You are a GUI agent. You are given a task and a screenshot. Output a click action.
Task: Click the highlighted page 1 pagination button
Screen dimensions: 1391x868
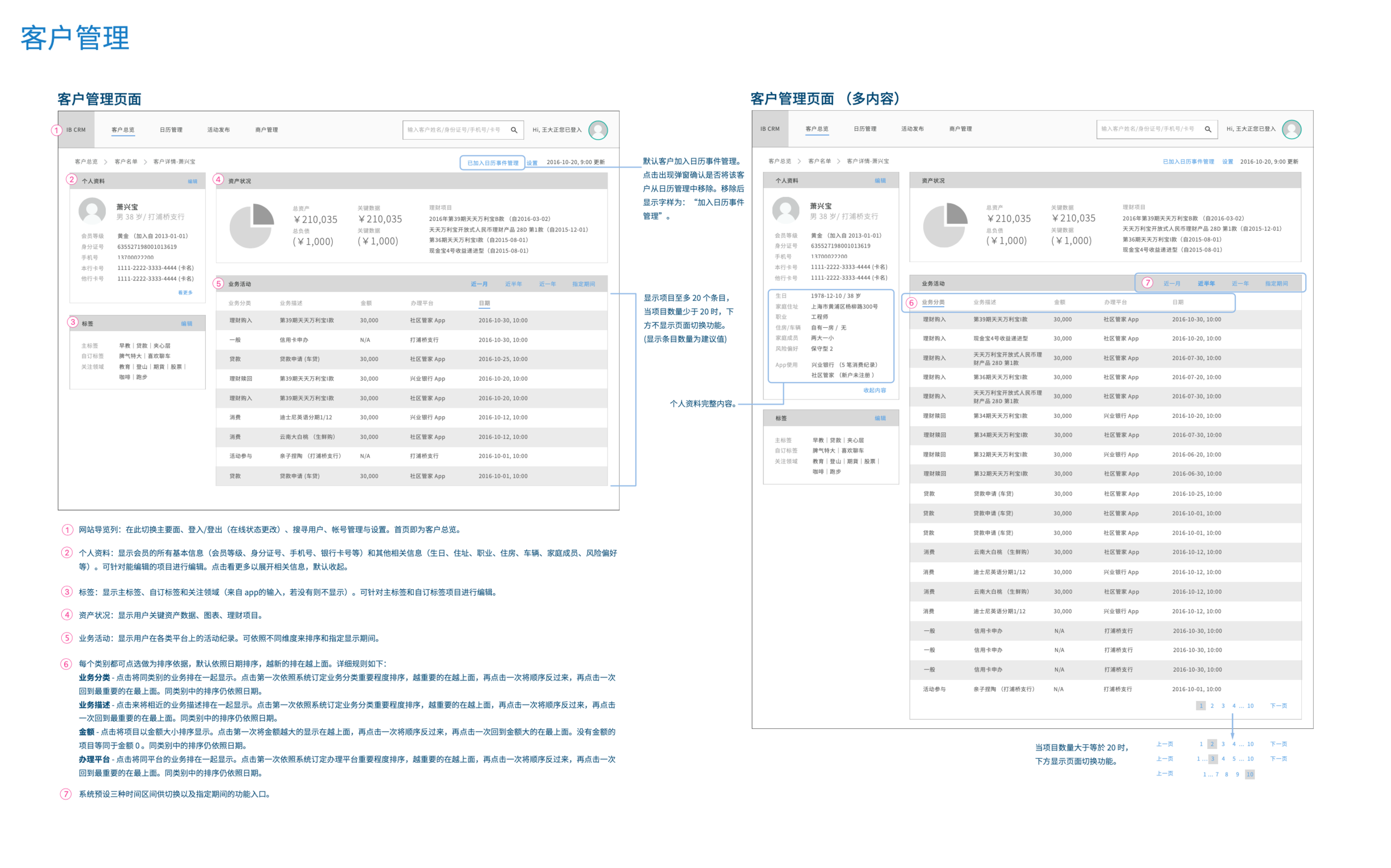coord(1201,706)
